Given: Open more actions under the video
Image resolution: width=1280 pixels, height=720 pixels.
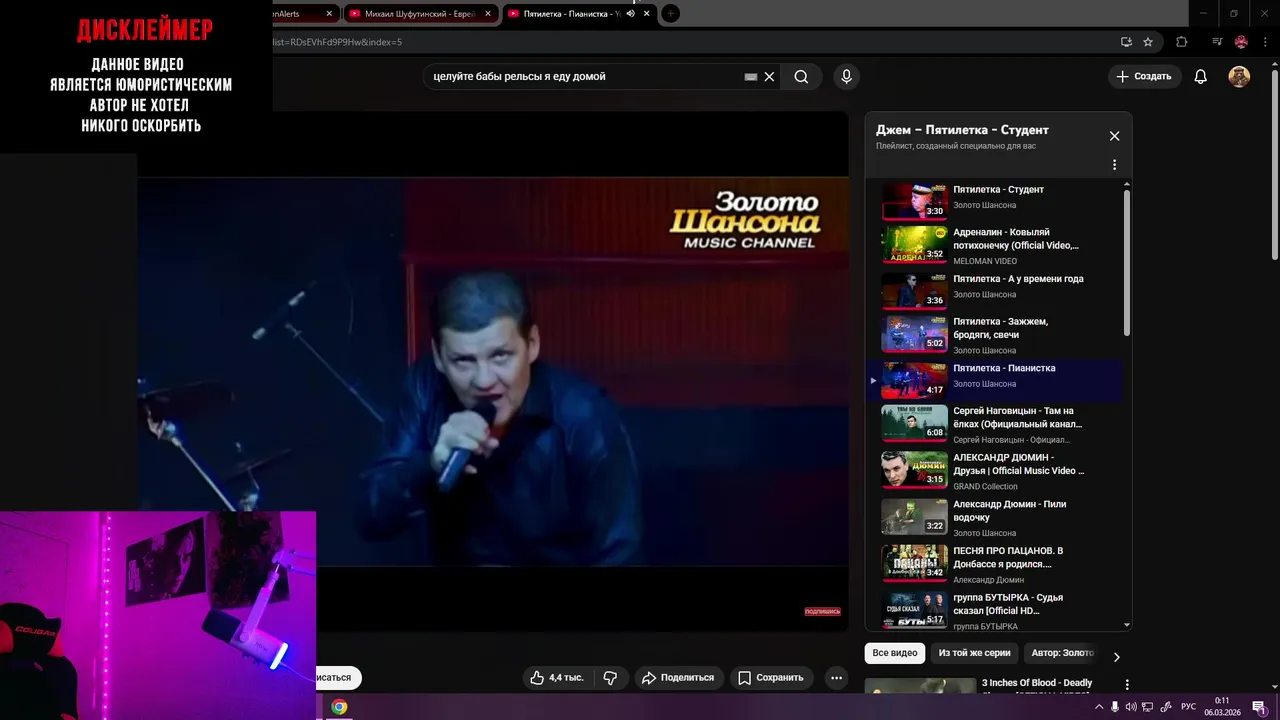Looking at the screenshot, I should coord(837,678).
